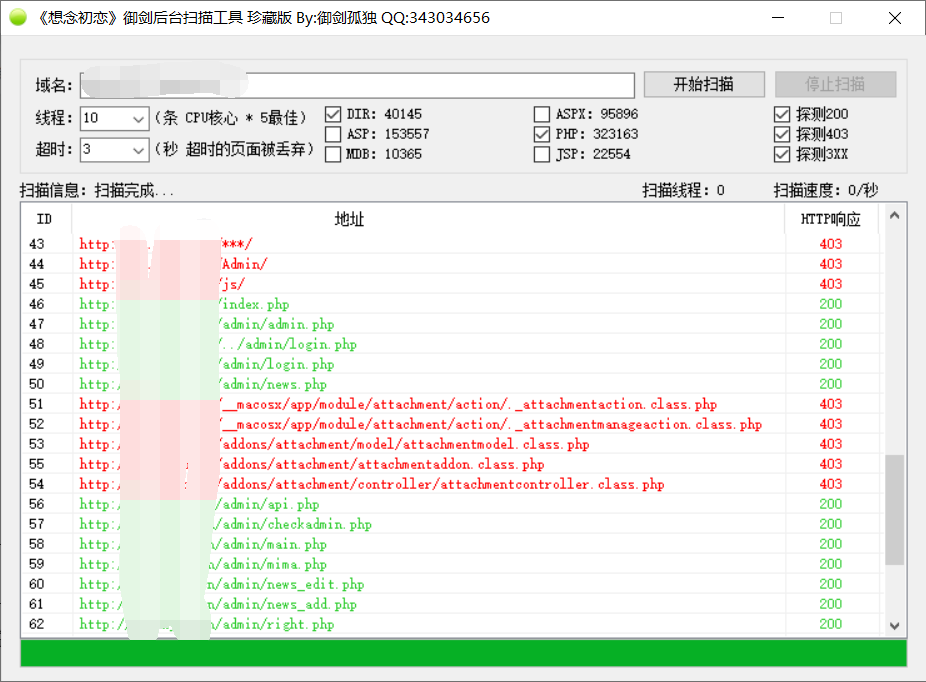Viewport: 926px width, 682px height.
Task: Focus the 域名 domain input field
Action: [x=357, y=86]
